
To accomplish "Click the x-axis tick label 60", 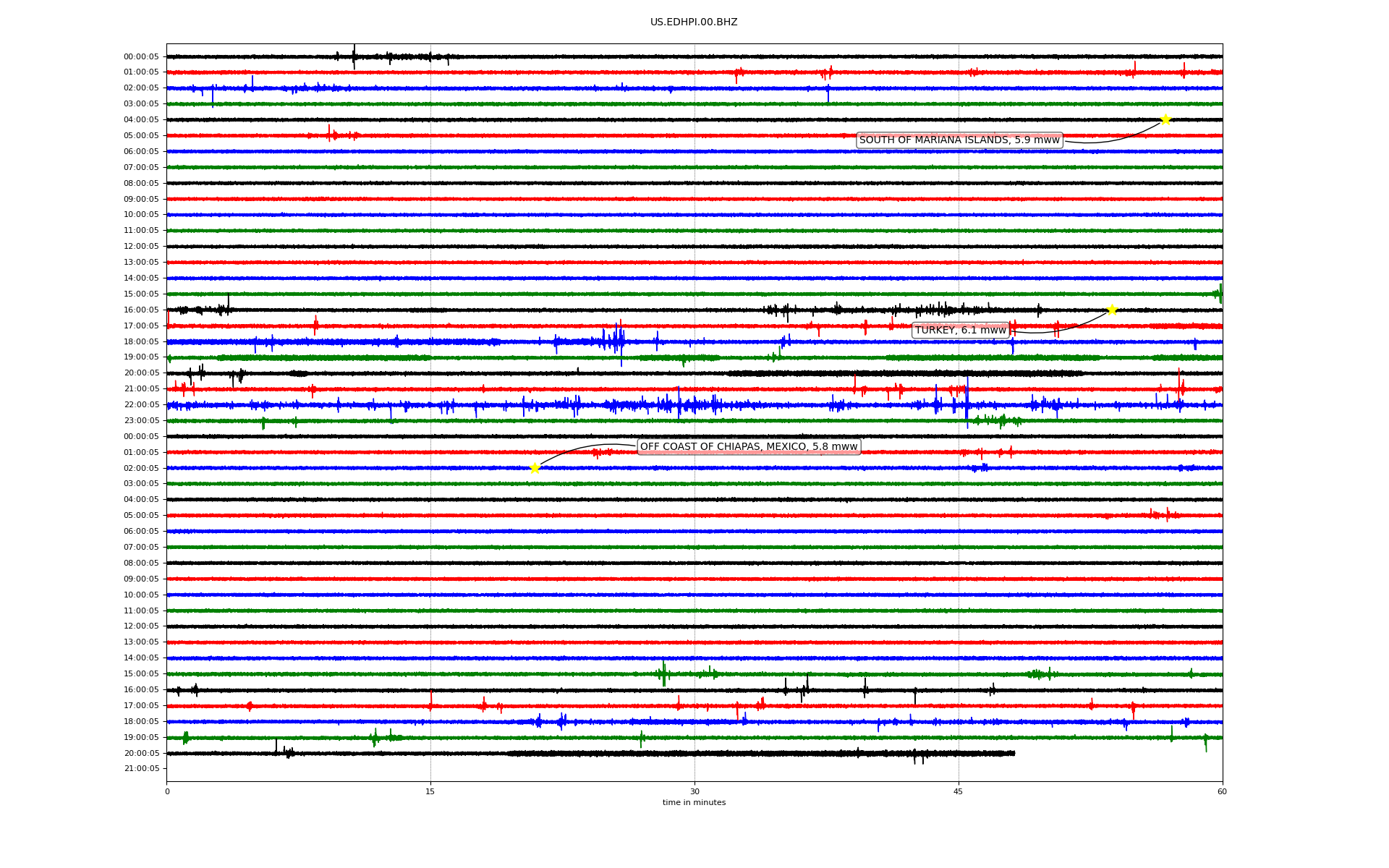I will click(x=1222, y=791).
